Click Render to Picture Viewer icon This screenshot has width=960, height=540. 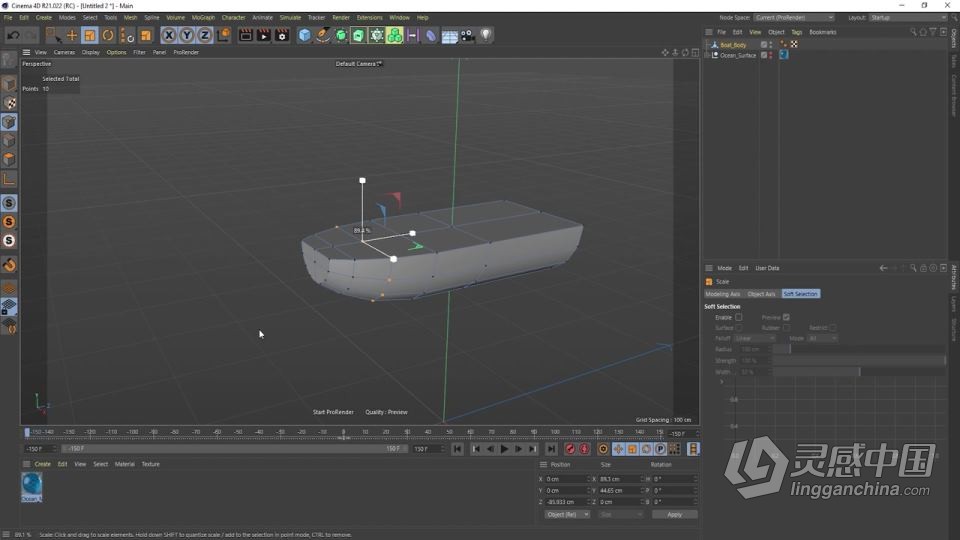[x=264, y=36]
